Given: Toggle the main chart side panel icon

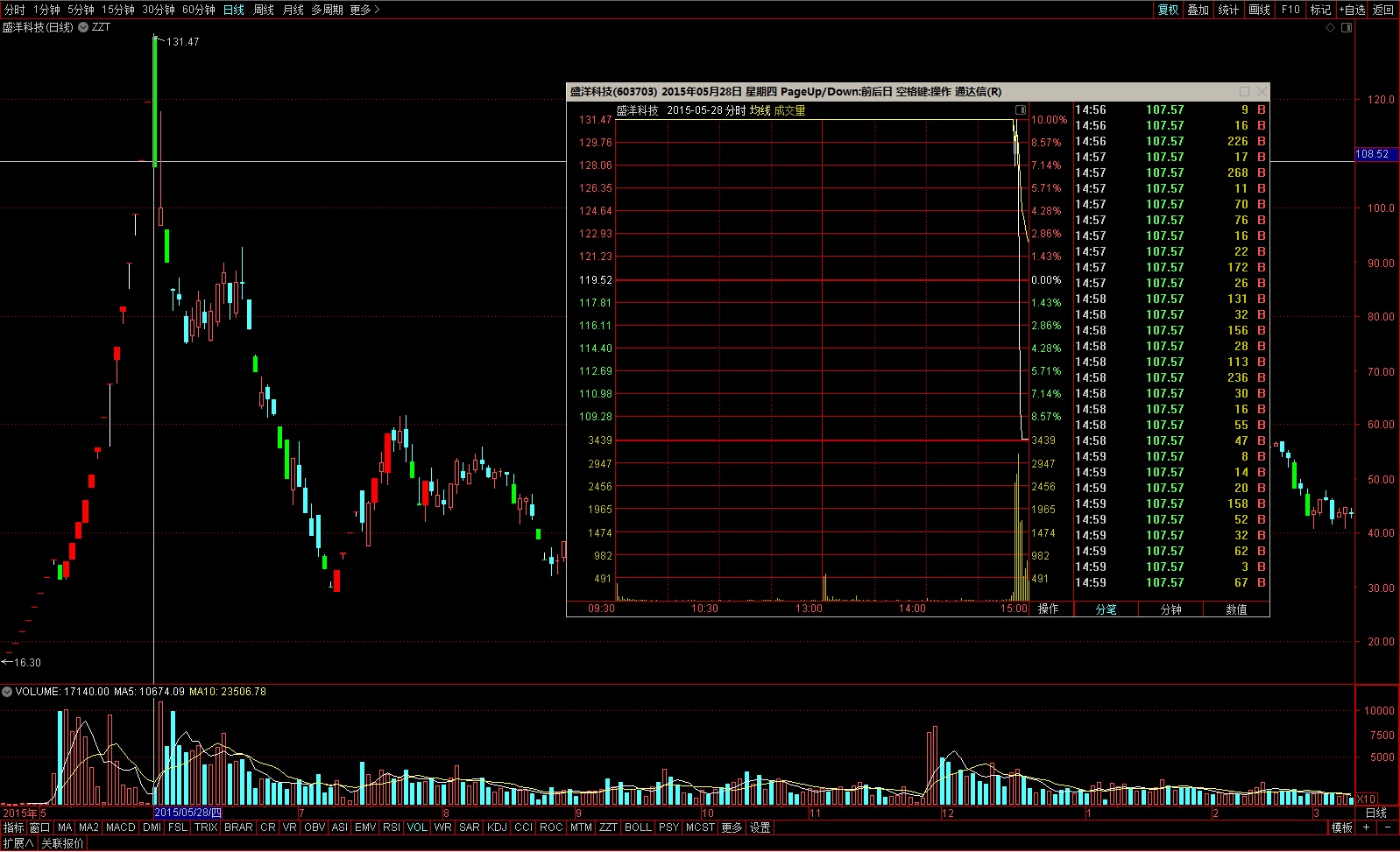Looking at the screenshot, I should coord(1347,28).
